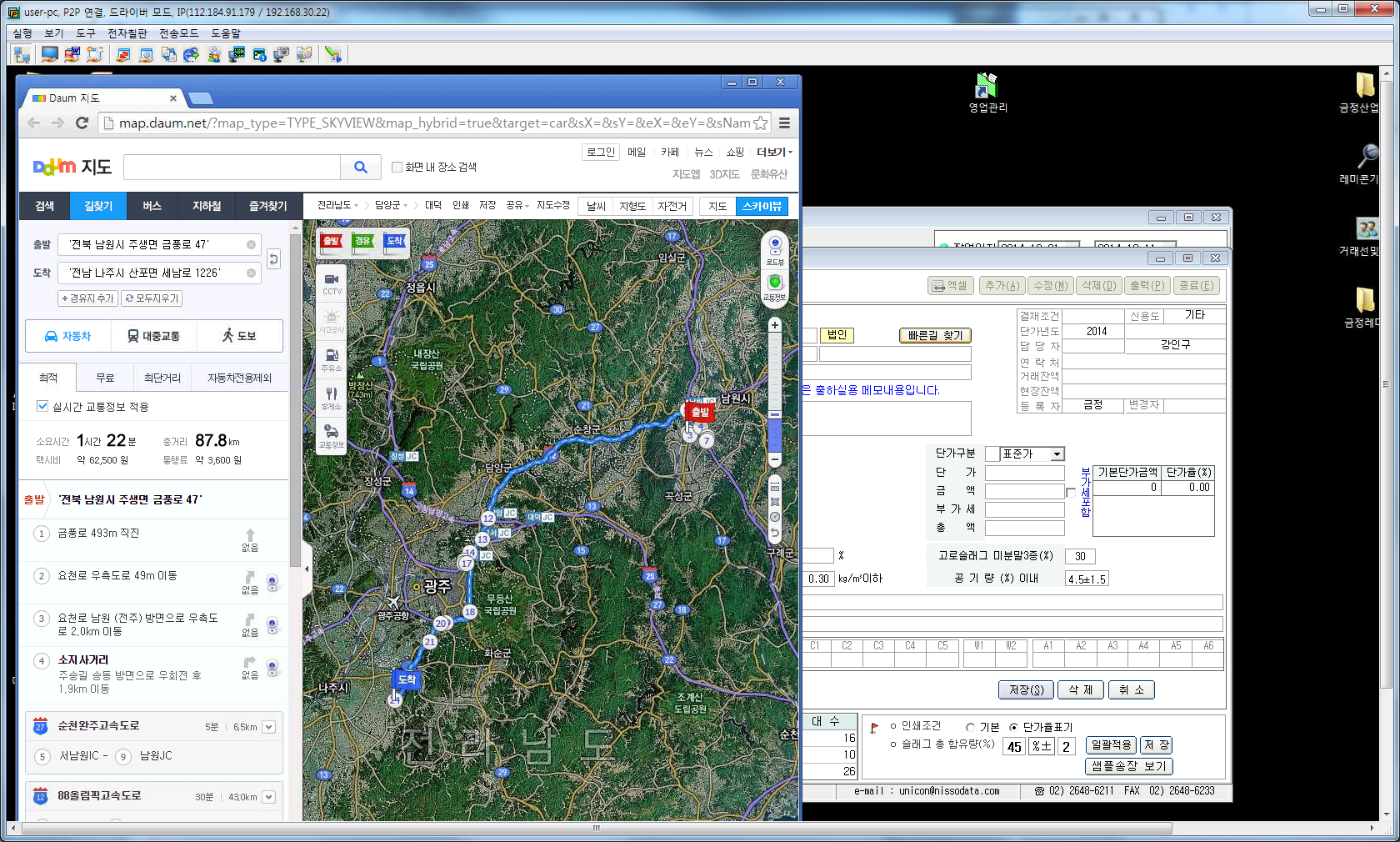Open the 실행 menu
Viewport: 1400px width, 842px height.
[x=22, y=33]
